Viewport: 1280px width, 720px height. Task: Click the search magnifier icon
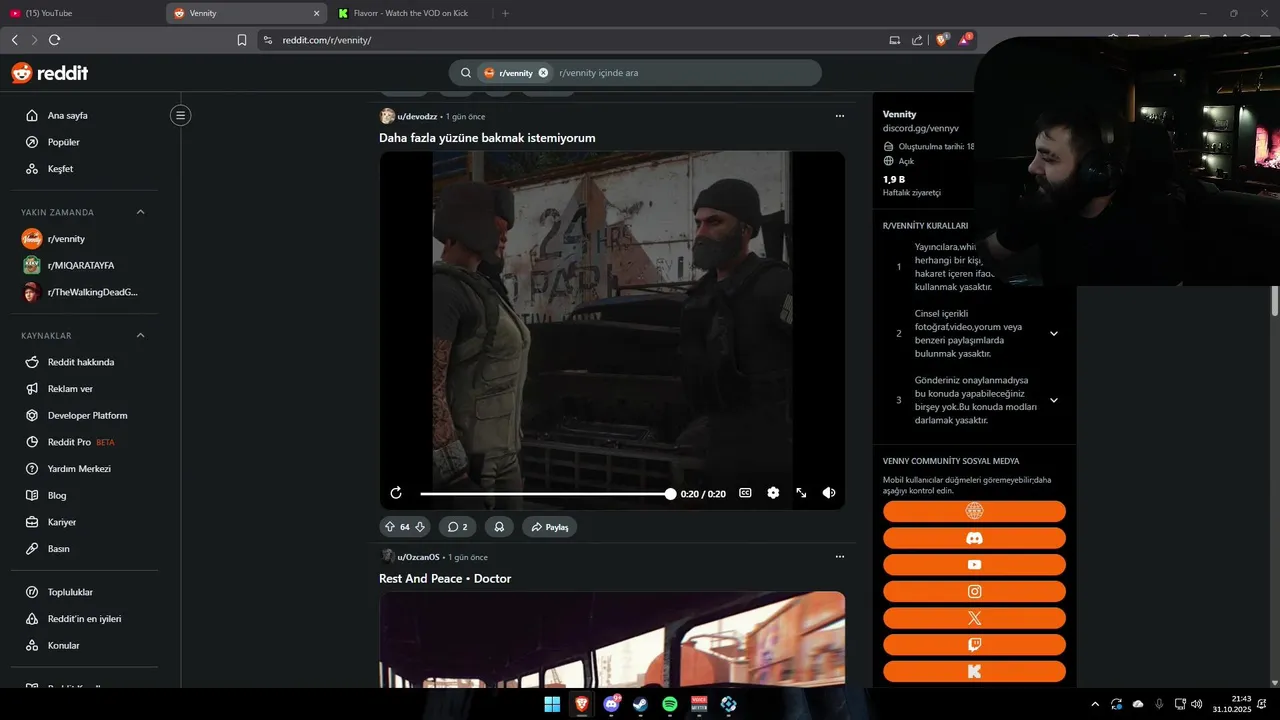tap(466, 73)
